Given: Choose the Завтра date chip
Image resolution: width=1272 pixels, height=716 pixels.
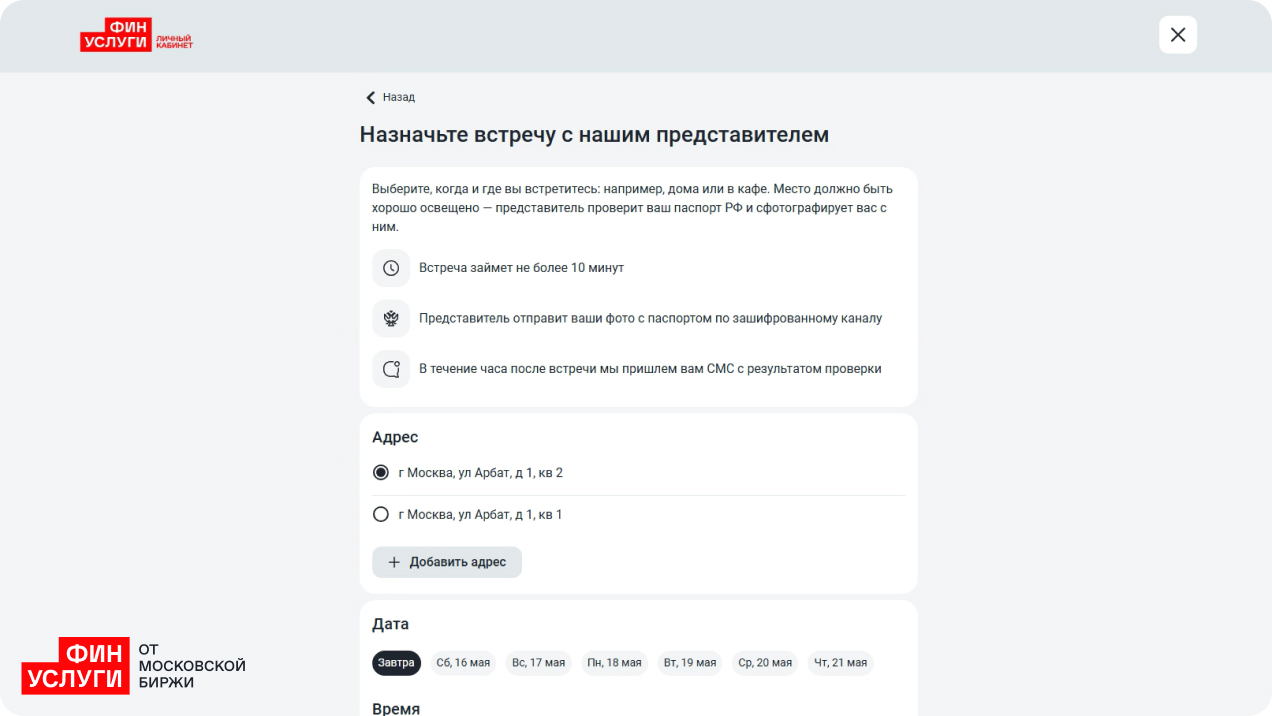Looking at the screenshot, I should tap(397, 663).
